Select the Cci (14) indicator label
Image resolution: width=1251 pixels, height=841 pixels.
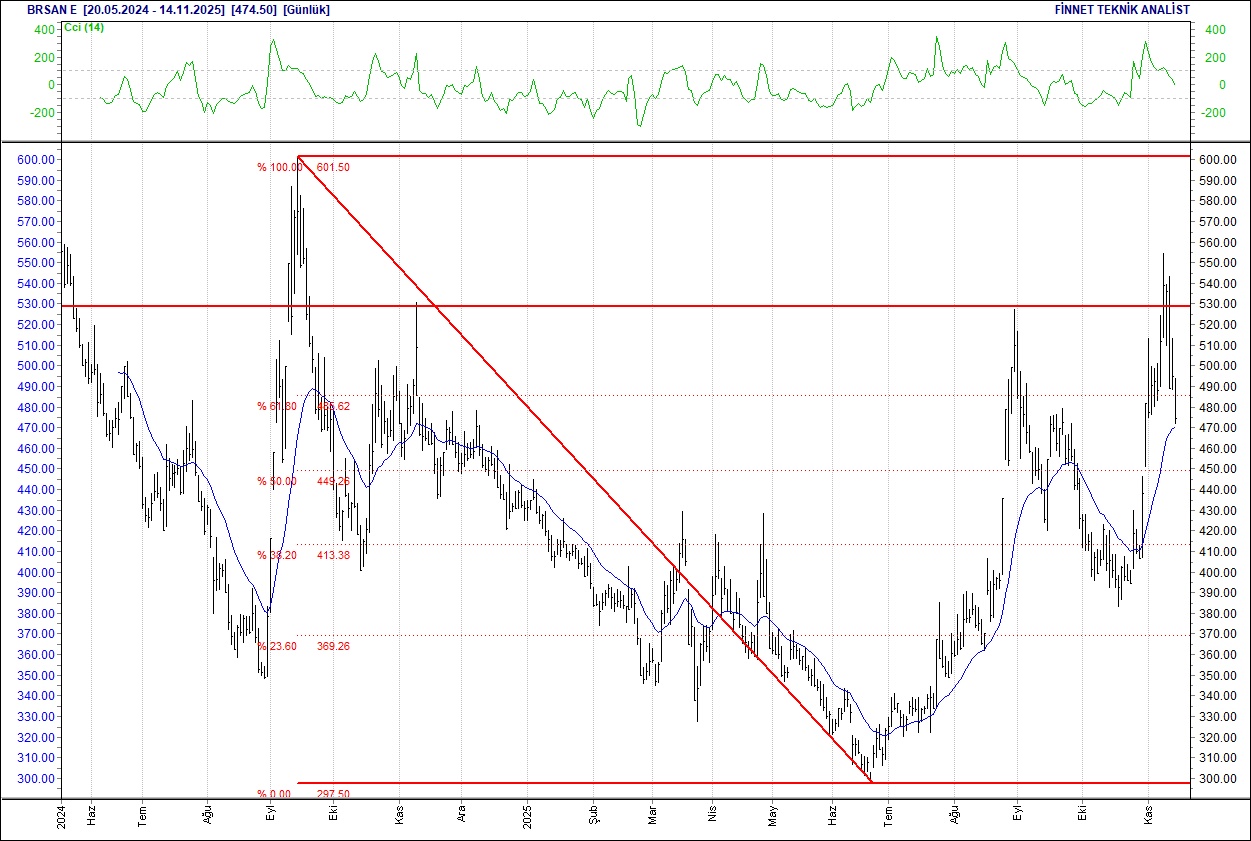click(83, 27)
